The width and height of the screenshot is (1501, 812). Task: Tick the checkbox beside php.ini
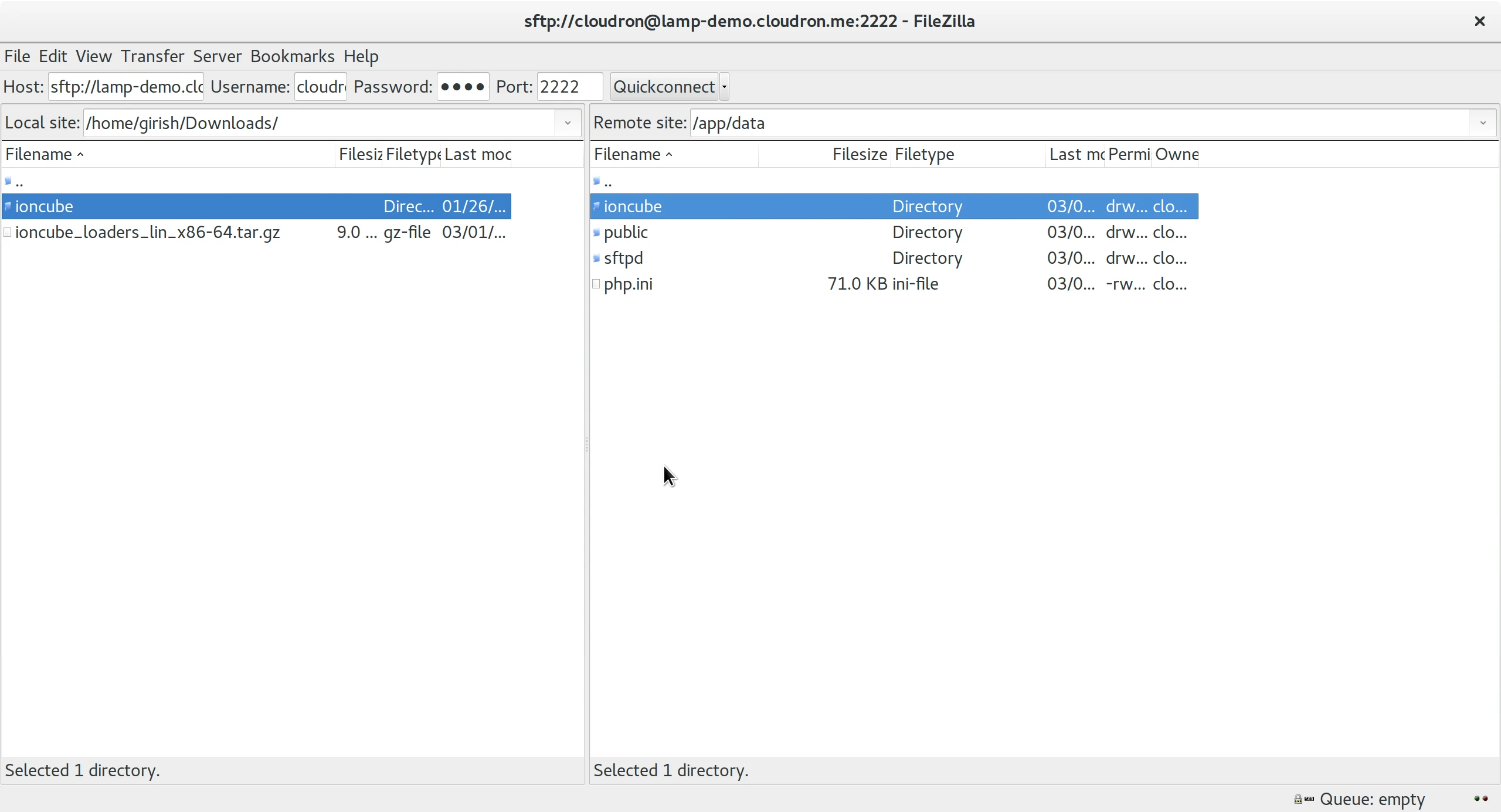point(596,284)
